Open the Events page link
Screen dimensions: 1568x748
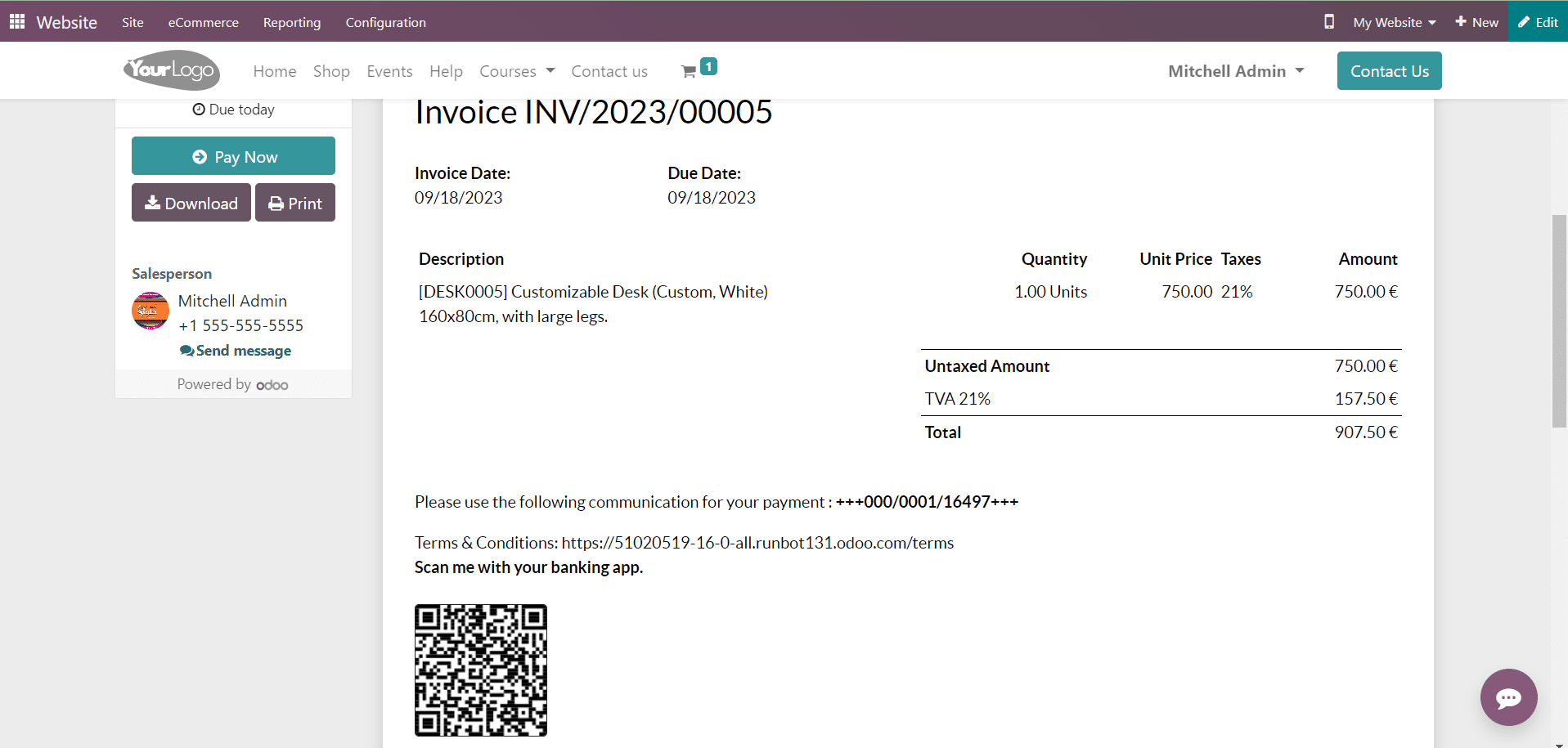tap(389, 71)
